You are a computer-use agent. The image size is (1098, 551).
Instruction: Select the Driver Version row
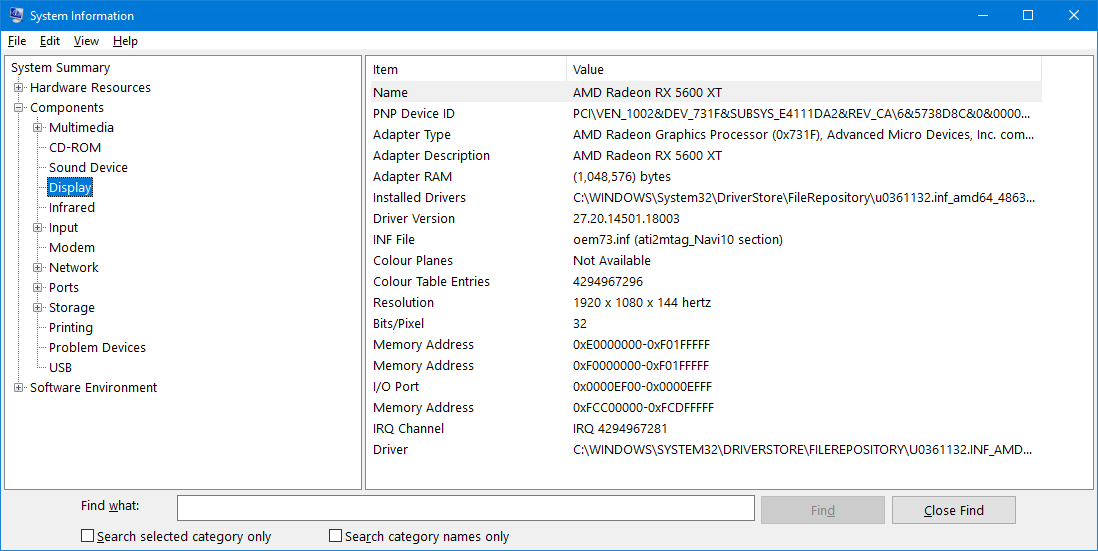click(706, 218)
